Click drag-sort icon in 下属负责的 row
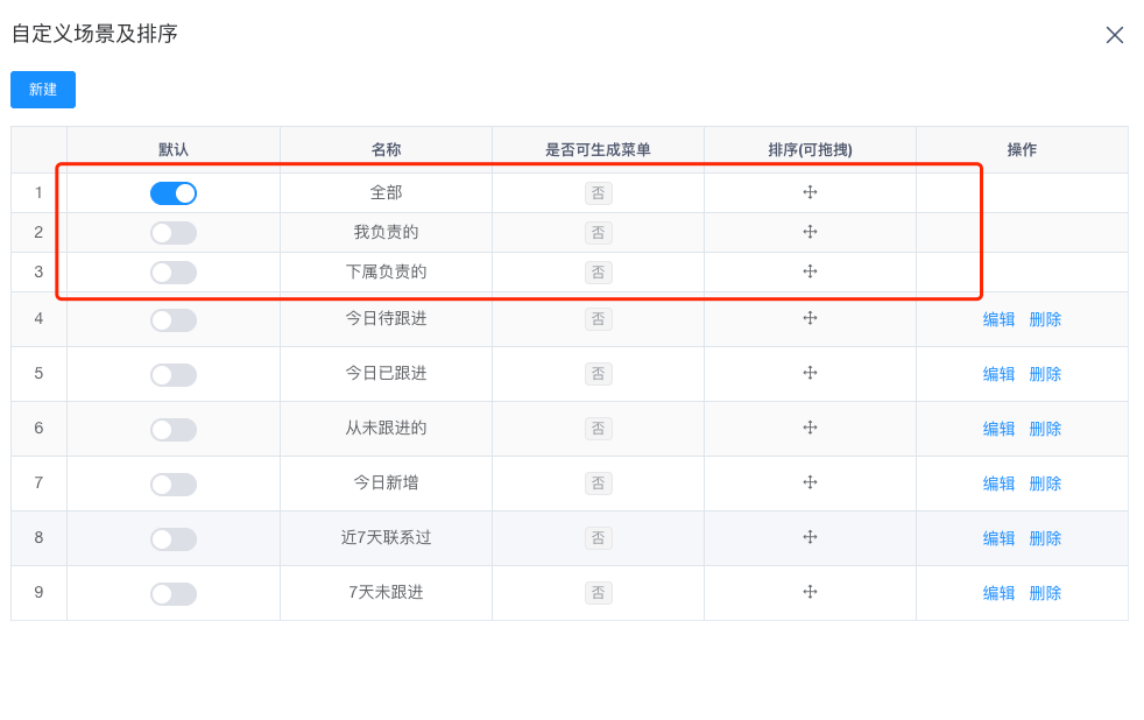The height and width of the screenshot is (720, 1144). coord(810,271)
